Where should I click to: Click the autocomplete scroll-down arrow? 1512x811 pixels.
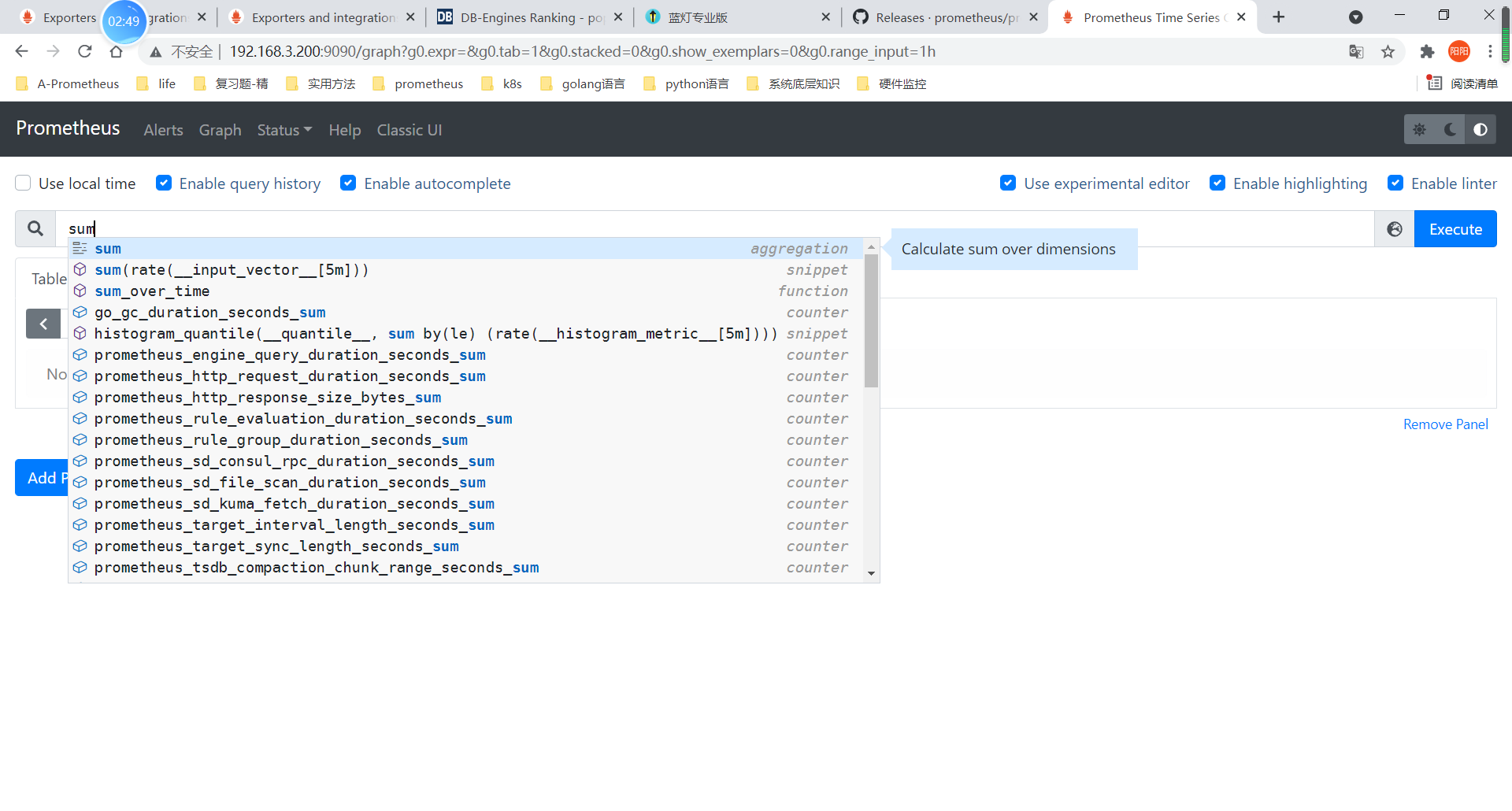pyautogui.click(x=871, y=573)
